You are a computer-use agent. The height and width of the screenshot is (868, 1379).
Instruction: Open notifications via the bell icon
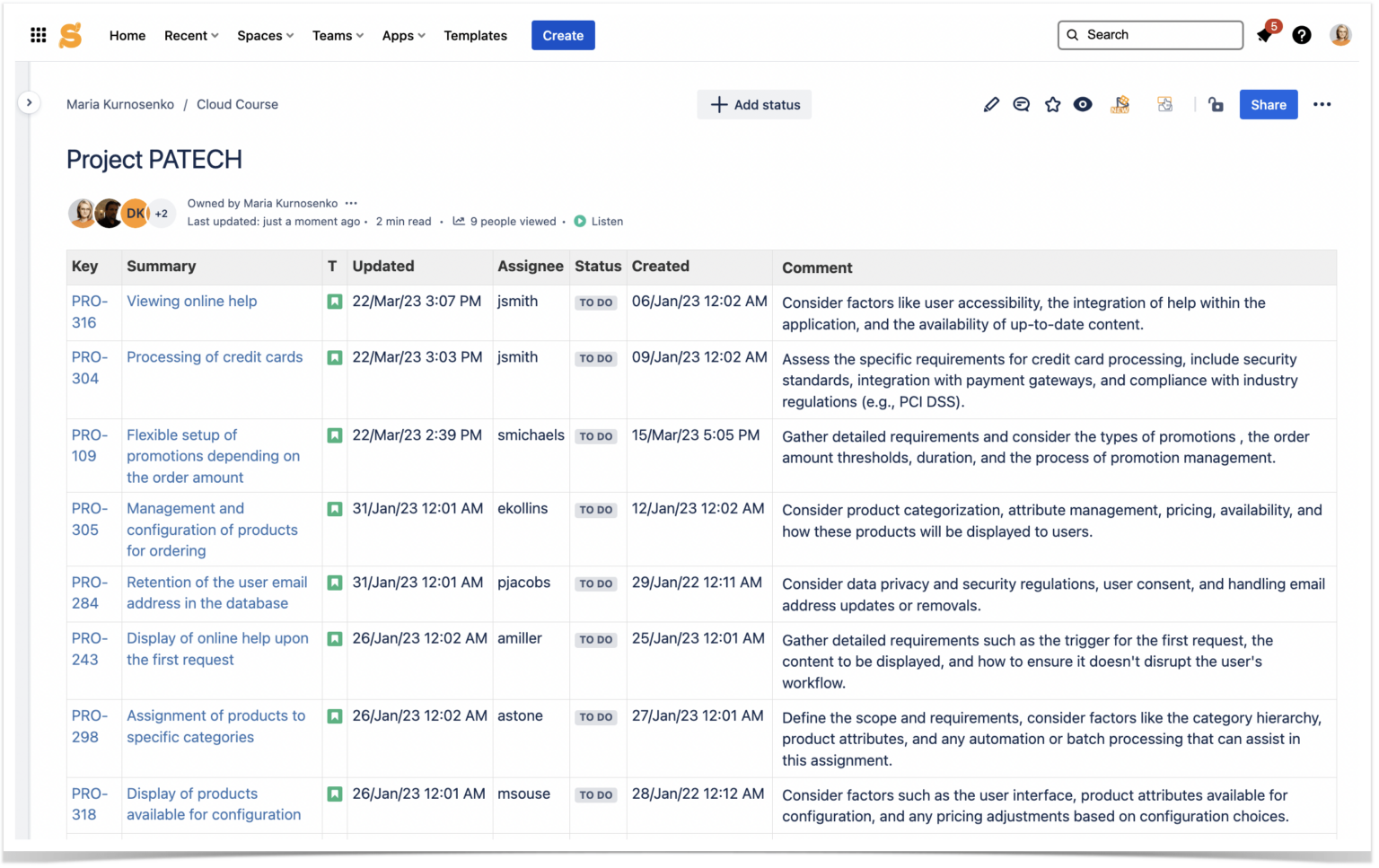pos(1264,37)
